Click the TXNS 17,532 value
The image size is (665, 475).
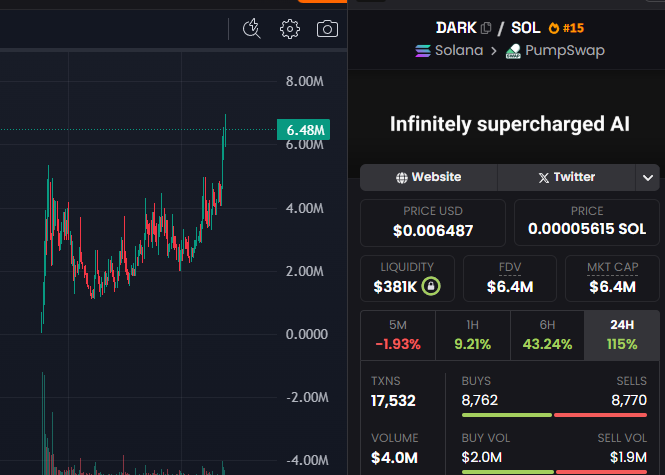pyautogui.click(x=393, y=400)
